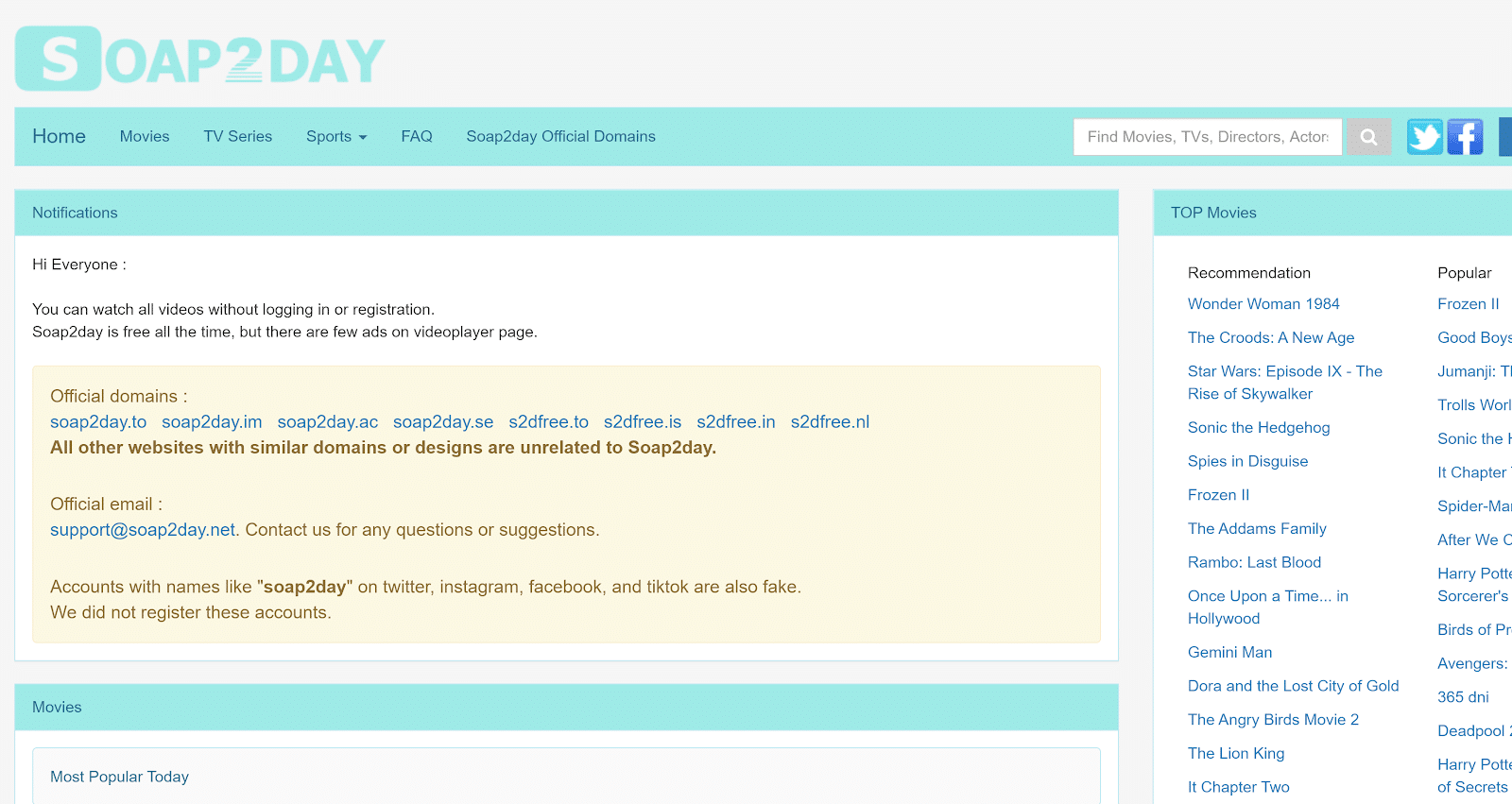This screenshot has width=1512, height=804.
Task: Open the Facebook icon link
Action: 1465,137
